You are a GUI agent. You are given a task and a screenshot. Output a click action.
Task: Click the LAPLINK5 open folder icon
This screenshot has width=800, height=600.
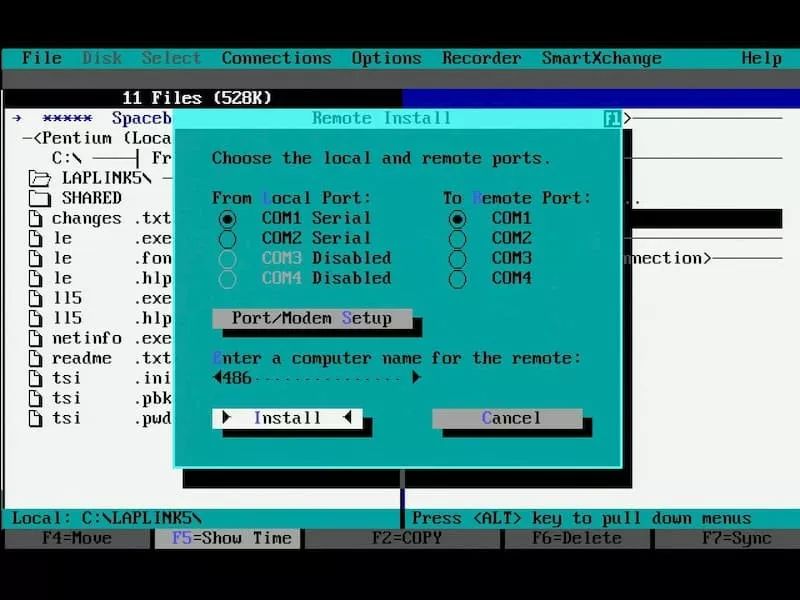(39, 179)
